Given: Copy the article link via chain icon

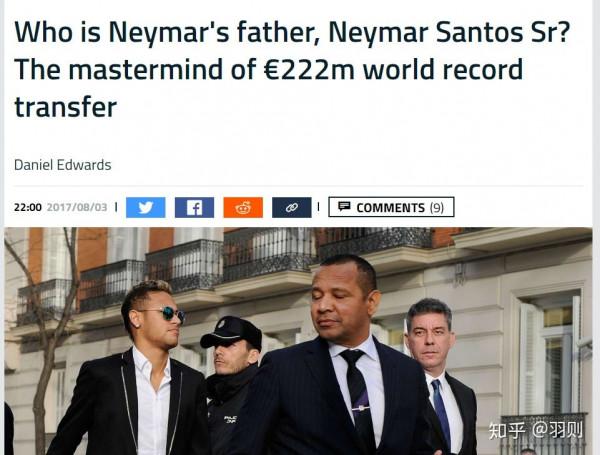Looking at the screenshot, I should pos(291,207).
